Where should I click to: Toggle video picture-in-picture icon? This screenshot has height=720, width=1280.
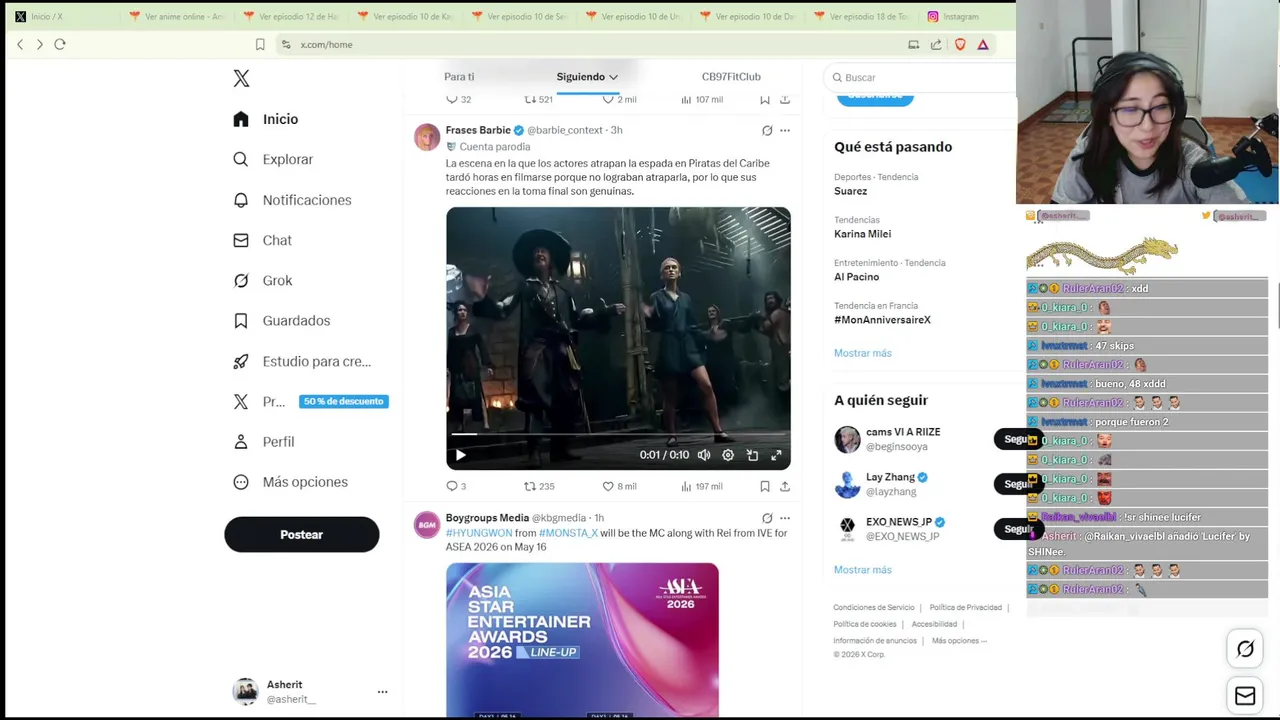coord(752,455)
